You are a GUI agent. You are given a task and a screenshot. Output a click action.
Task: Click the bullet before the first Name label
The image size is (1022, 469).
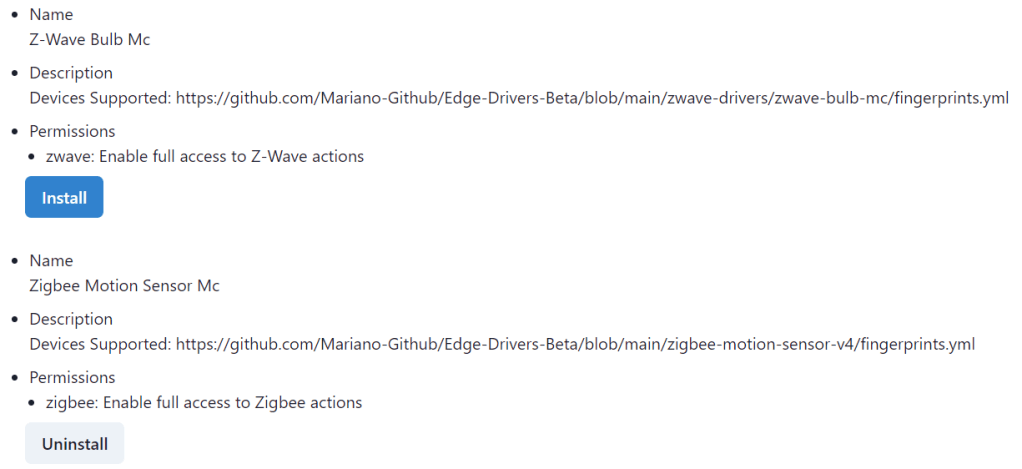coord(14,16)
